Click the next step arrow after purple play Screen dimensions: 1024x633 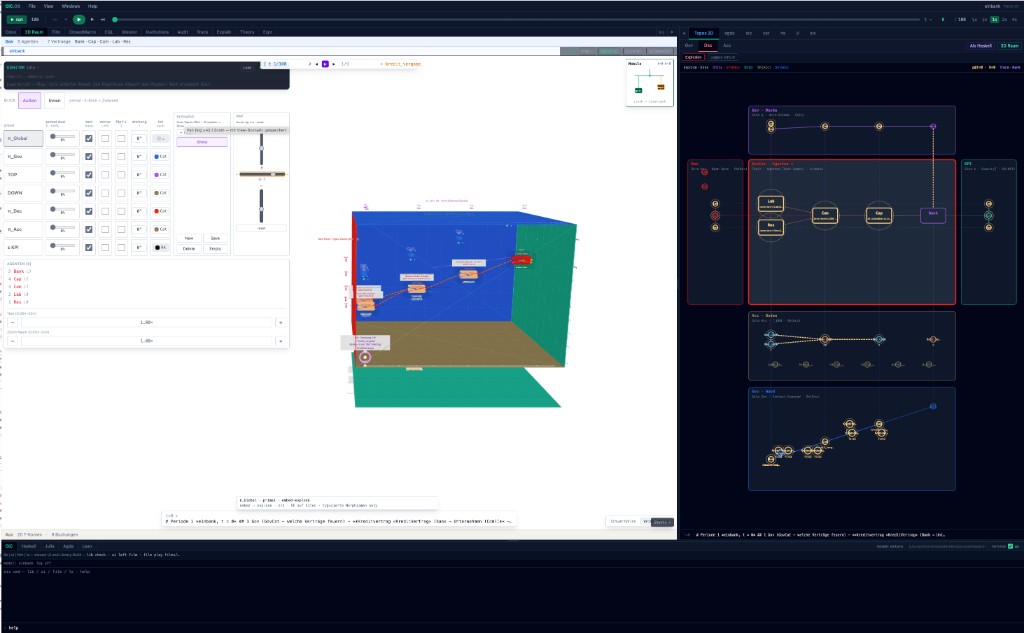(x=334, y=64)
